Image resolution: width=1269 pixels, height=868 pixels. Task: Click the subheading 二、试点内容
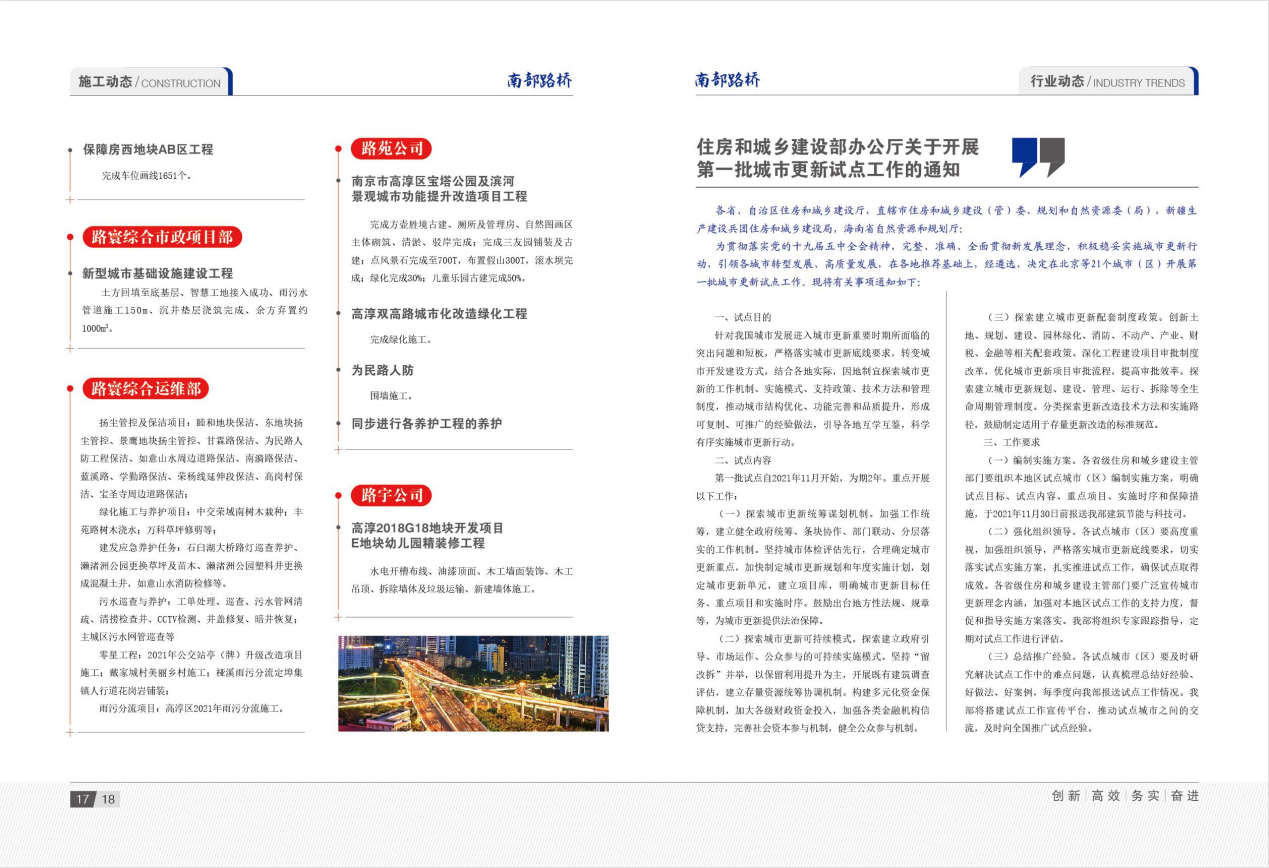tap(743, 460)
